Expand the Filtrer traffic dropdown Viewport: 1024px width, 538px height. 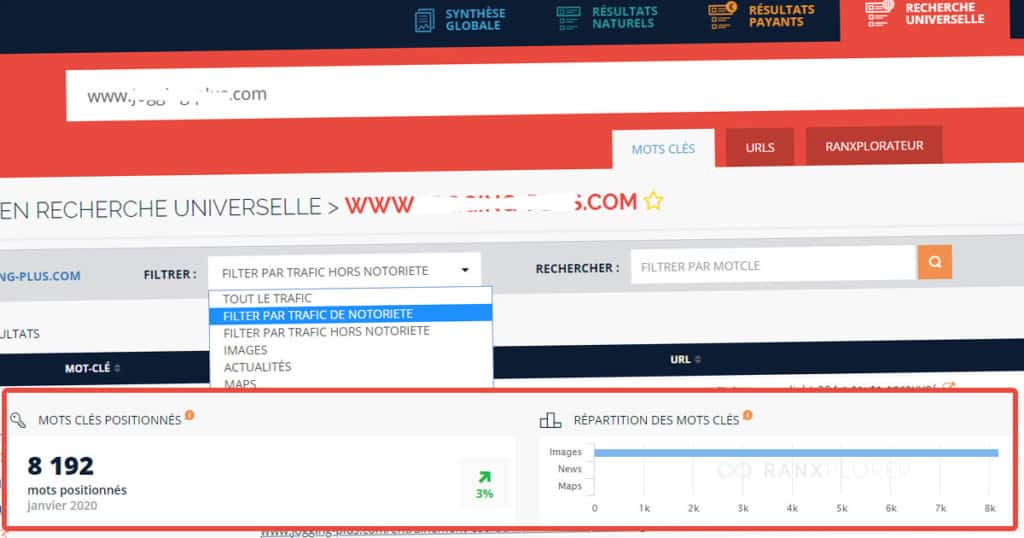pos(344,271)
